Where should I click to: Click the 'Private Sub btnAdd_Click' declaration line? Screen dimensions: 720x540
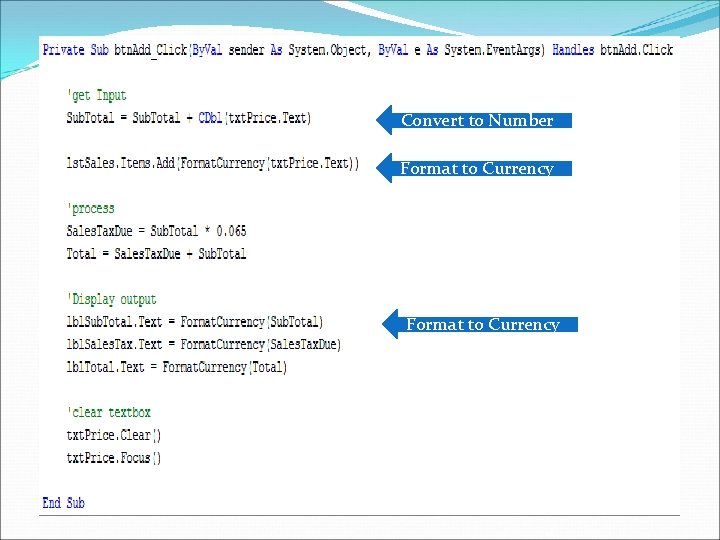(x=358, y=51)
